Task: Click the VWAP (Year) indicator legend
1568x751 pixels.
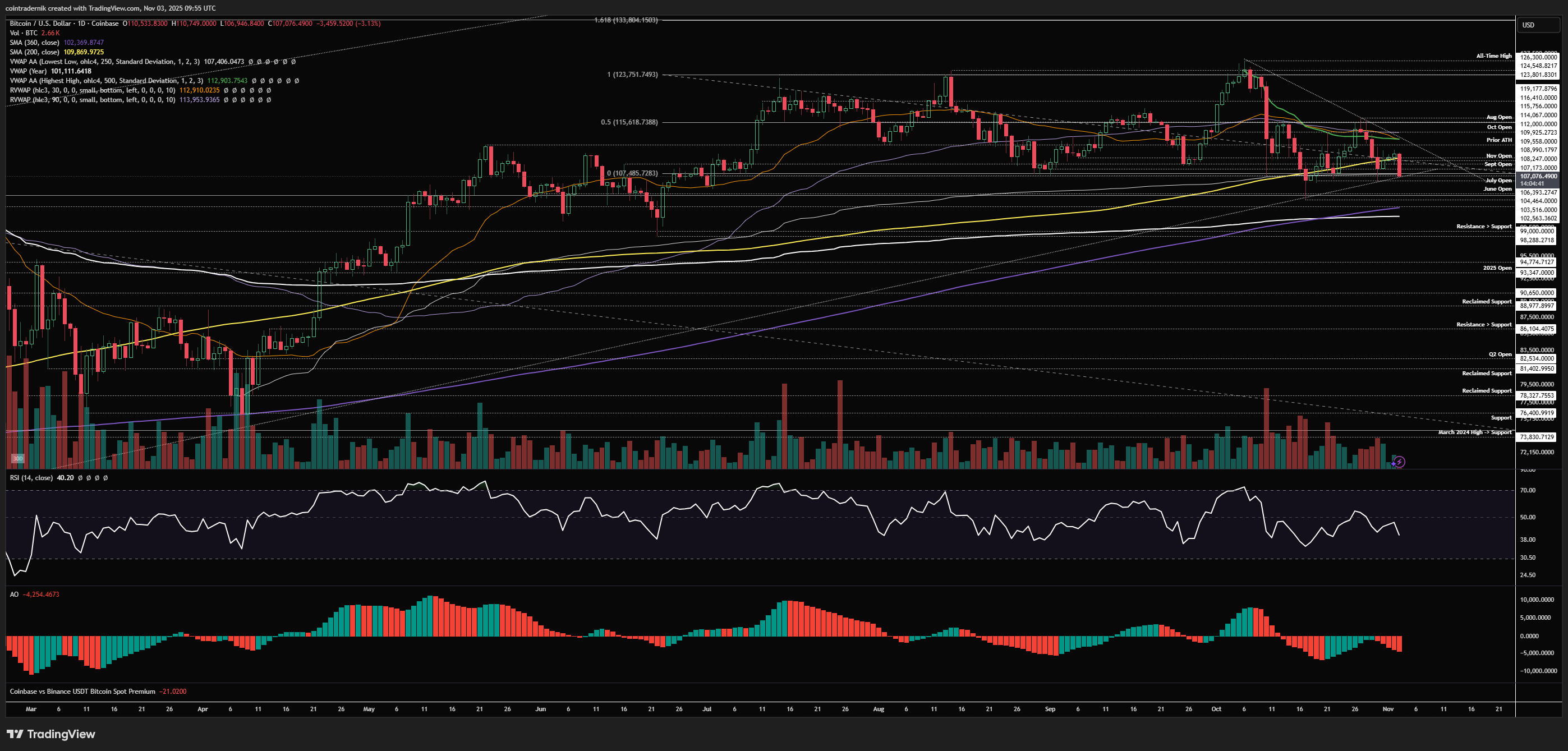Action: point(29,71)
